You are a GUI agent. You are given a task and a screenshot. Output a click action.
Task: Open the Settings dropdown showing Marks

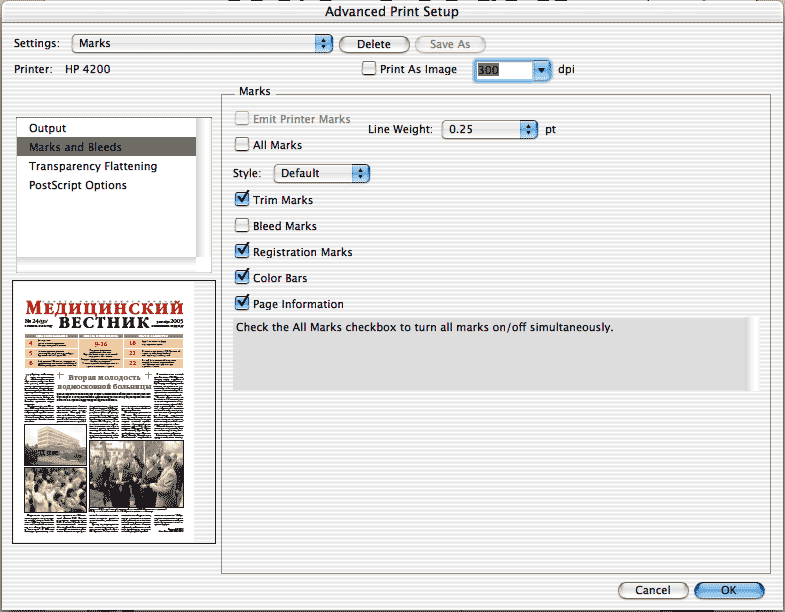pyautogui.click(x=202, y=44)
